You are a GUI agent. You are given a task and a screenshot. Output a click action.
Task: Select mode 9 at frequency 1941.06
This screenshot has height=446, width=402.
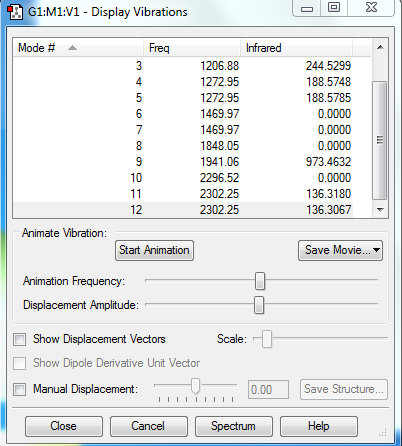[x=183, y=162]
